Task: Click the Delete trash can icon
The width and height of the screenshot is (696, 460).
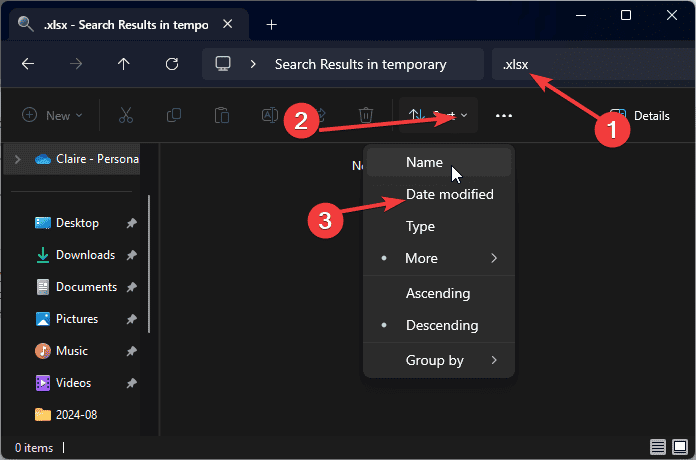Action: pos(366,116)
